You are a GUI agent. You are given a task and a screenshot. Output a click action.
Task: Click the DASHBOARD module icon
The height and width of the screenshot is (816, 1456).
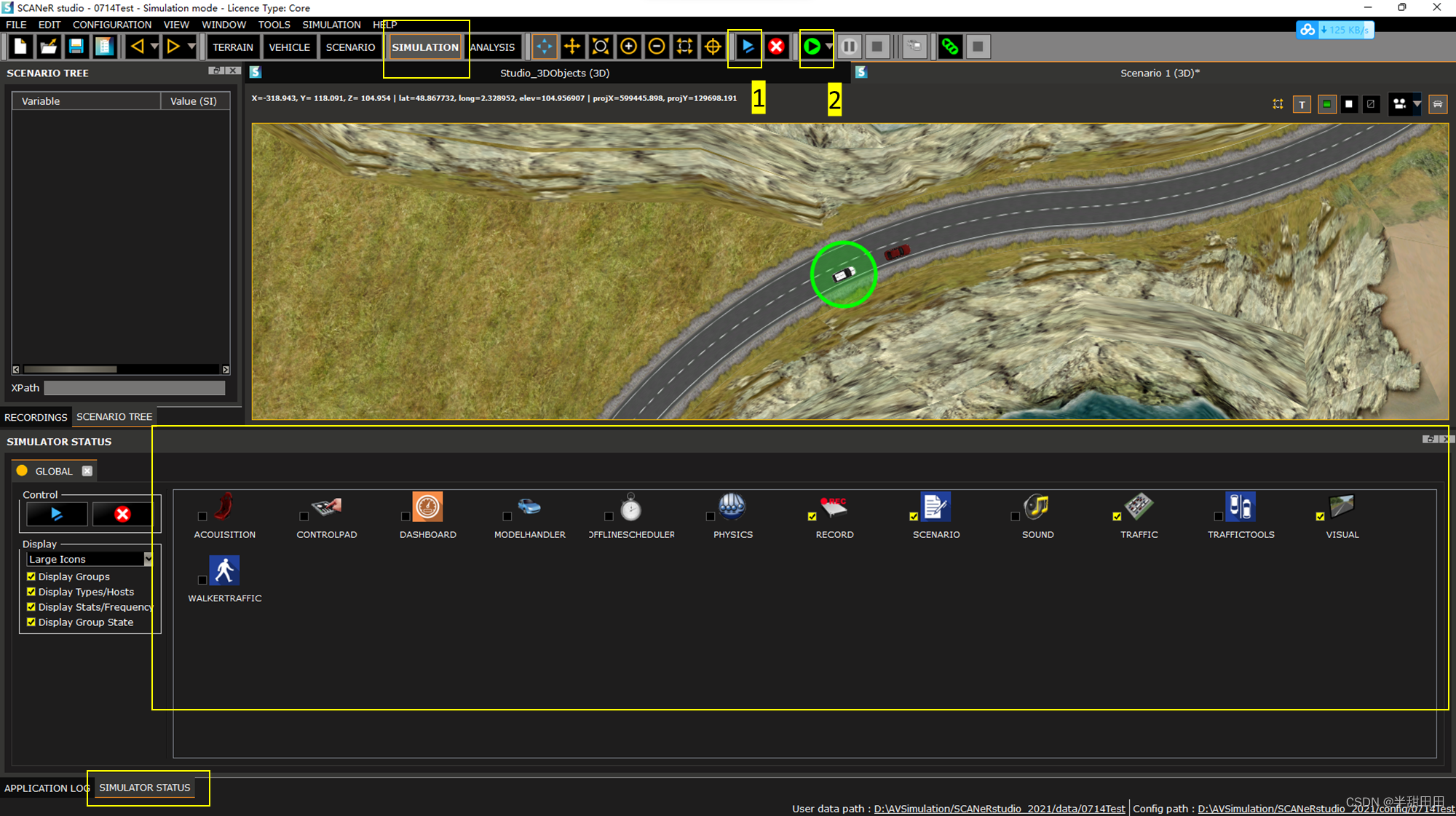click(x=427, y=507)
